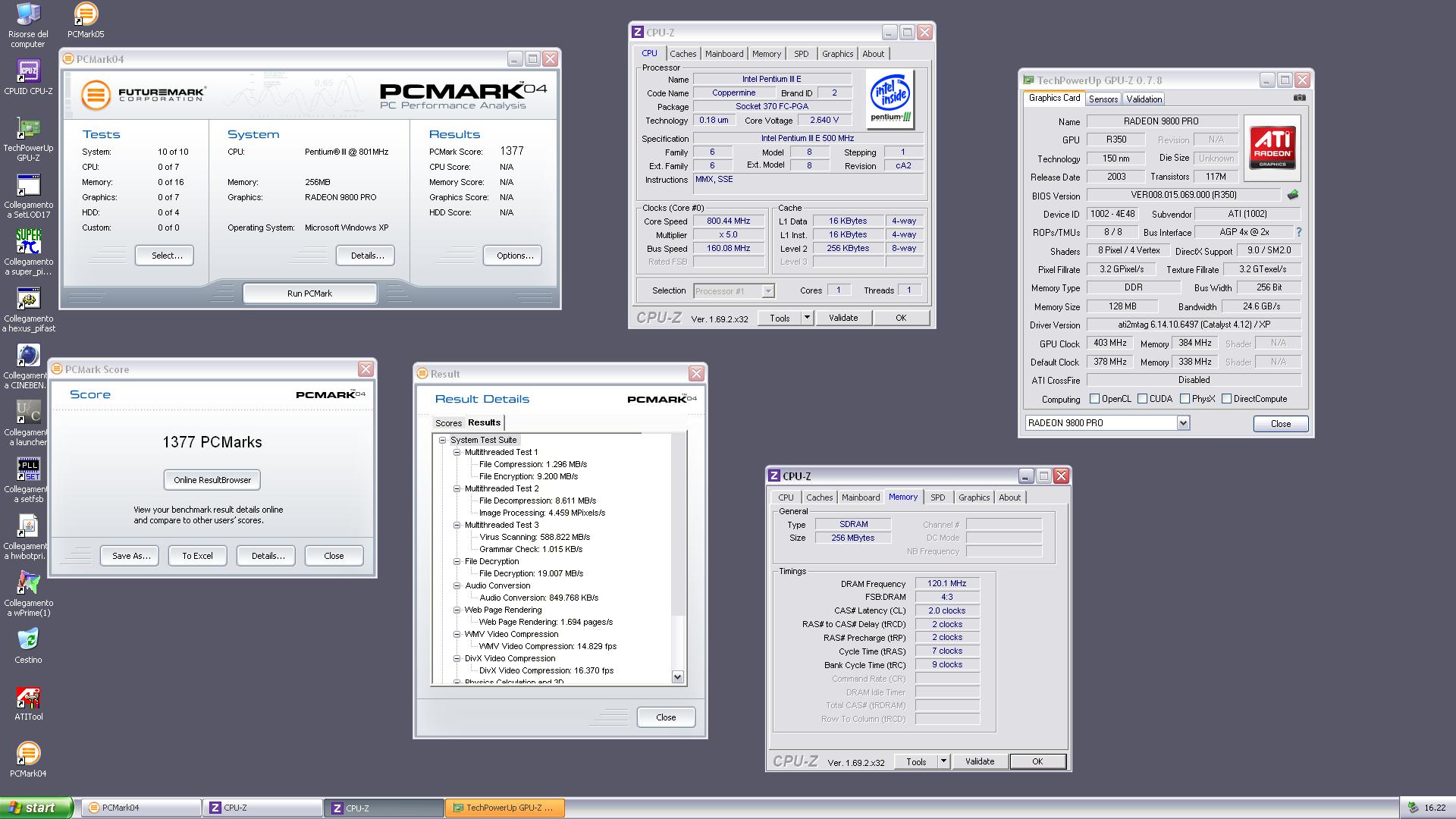The image size is (1456, 819).
Task: Toggle the CUDA checkbox in GPU-Z
Action: [1142, 399]
